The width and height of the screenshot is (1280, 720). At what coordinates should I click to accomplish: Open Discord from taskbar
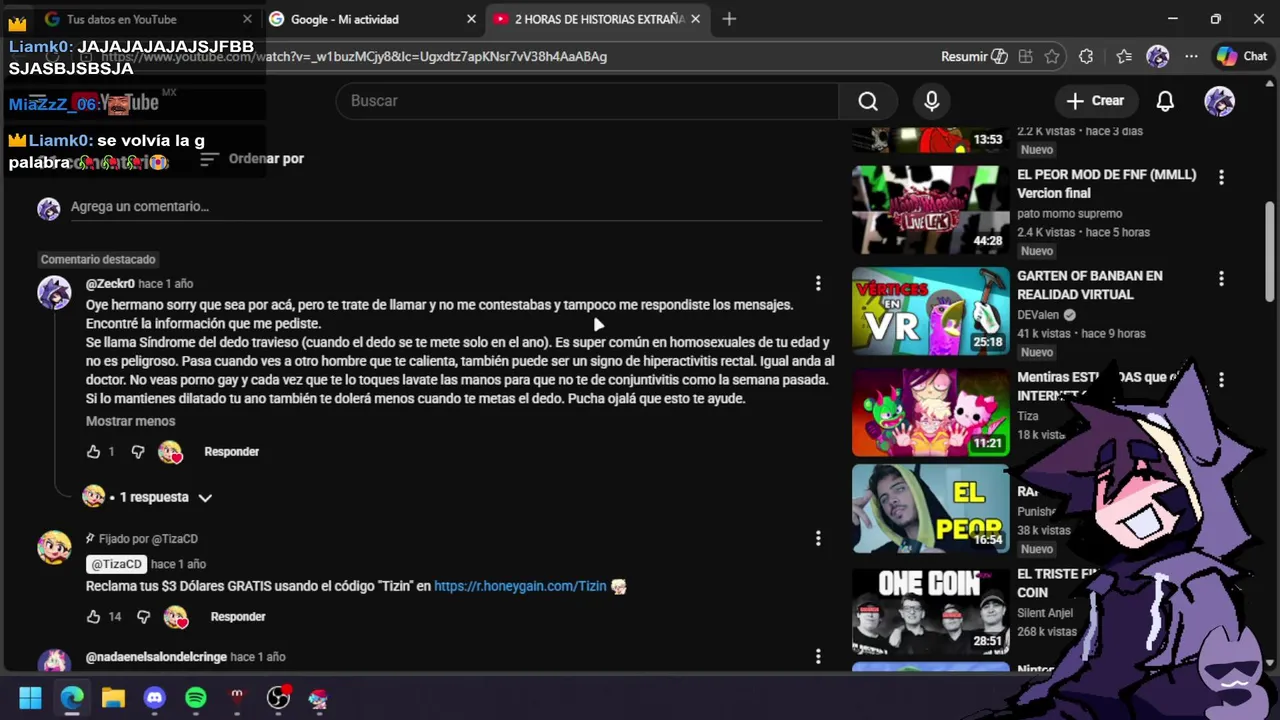pyautogui.click(x=154, y=698)
